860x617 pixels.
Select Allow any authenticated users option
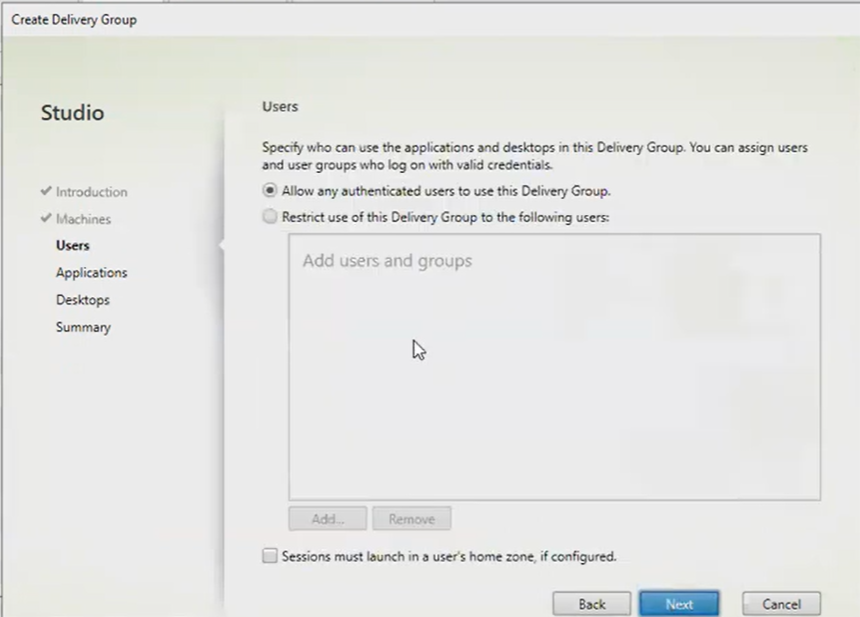[270, 190]
